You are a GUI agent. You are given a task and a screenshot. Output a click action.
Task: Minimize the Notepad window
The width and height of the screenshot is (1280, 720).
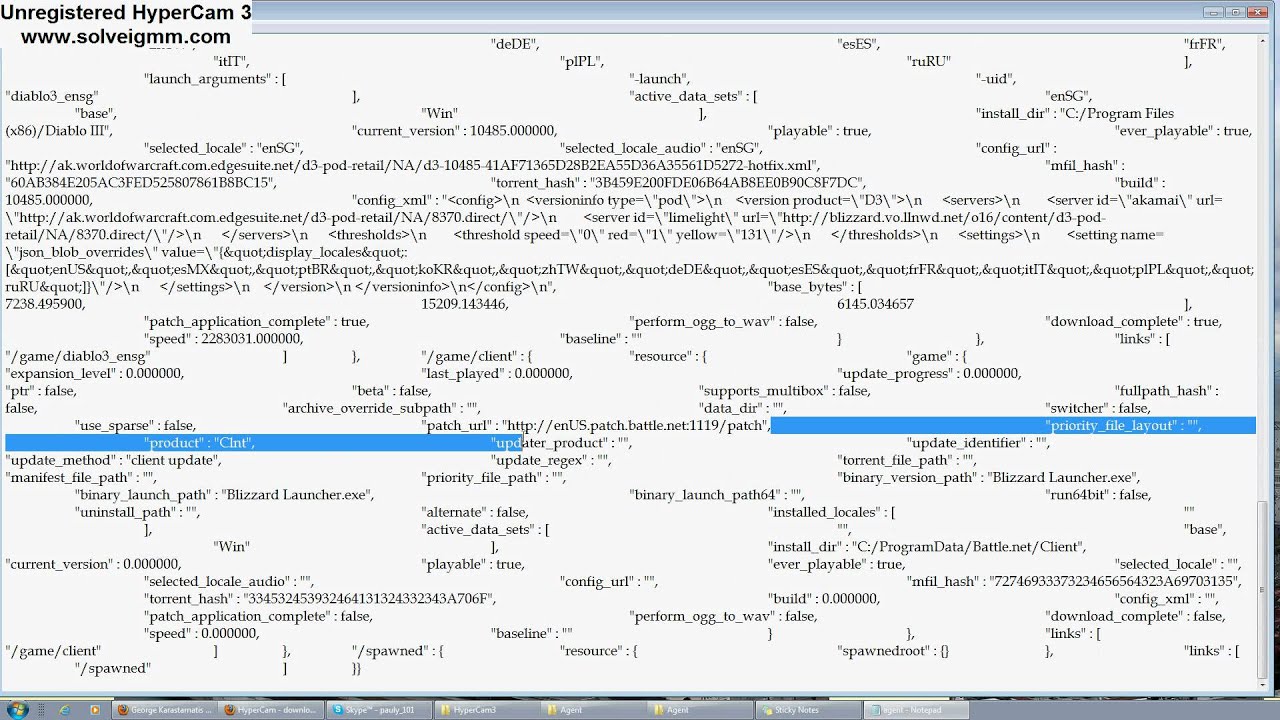[1211, 12]
